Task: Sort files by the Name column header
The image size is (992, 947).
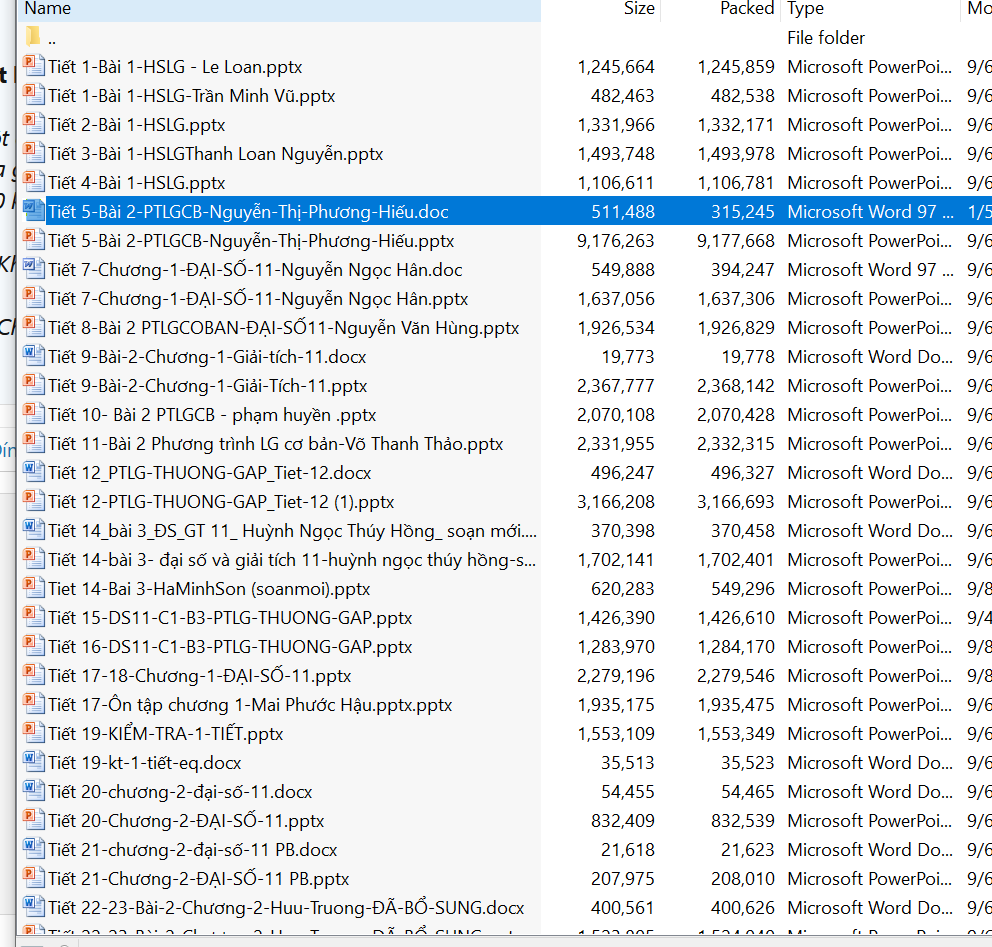Action: [x=48, y=9]
